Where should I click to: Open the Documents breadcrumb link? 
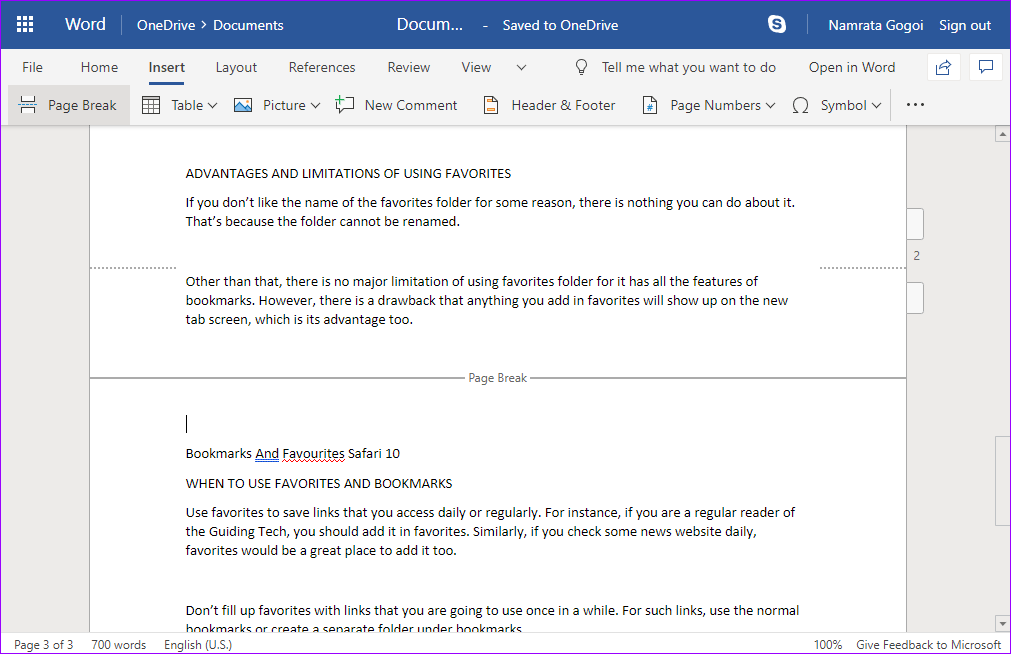tap(248, 25)
